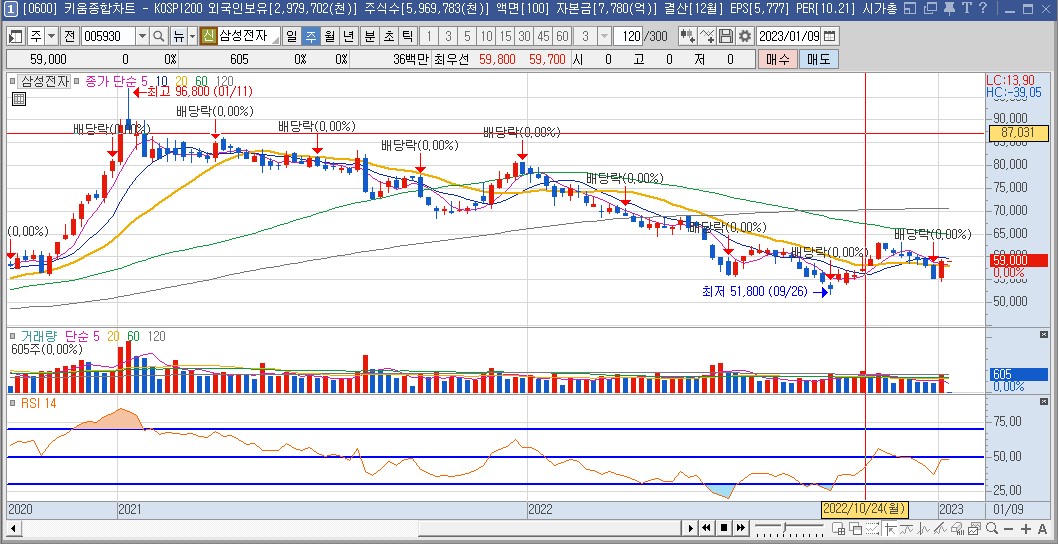This screenshot has width=1058, height=544.
Task: Save the chart with the floppy disk icon
Action: 725,36
